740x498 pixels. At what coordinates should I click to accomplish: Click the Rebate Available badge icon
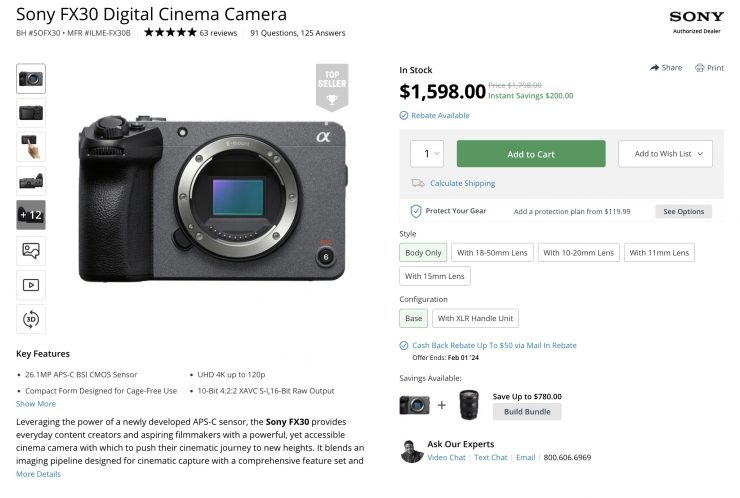[404, 116]
